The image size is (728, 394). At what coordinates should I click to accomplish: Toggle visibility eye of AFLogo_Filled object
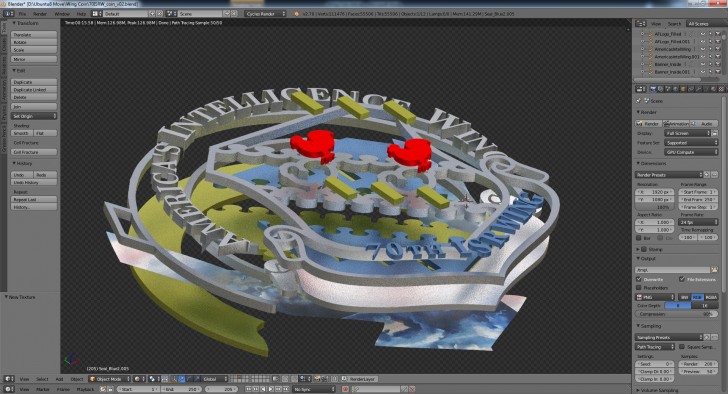tap(703, 34)
